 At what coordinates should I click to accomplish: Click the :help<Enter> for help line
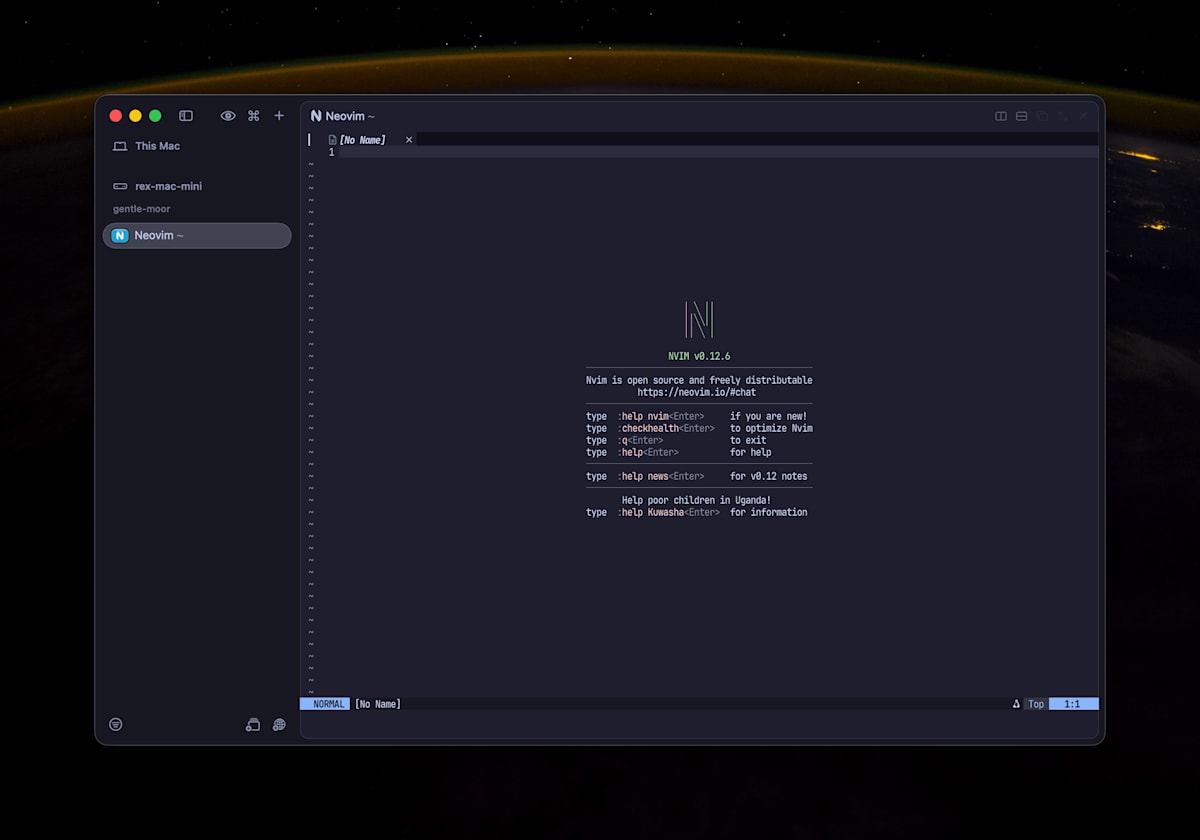tap(679, 452)
